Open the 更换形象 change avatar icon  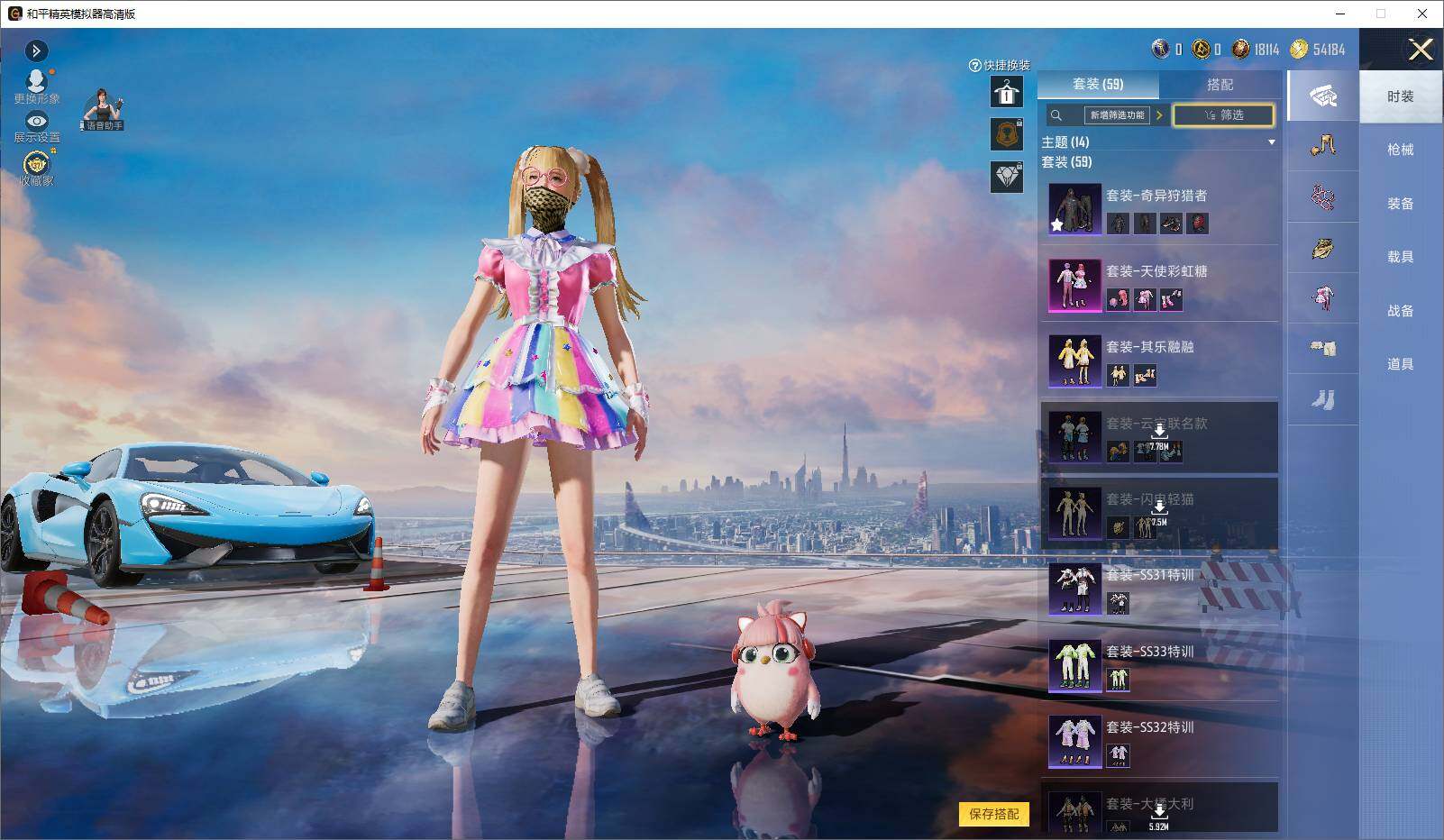(x=36, y=87)
